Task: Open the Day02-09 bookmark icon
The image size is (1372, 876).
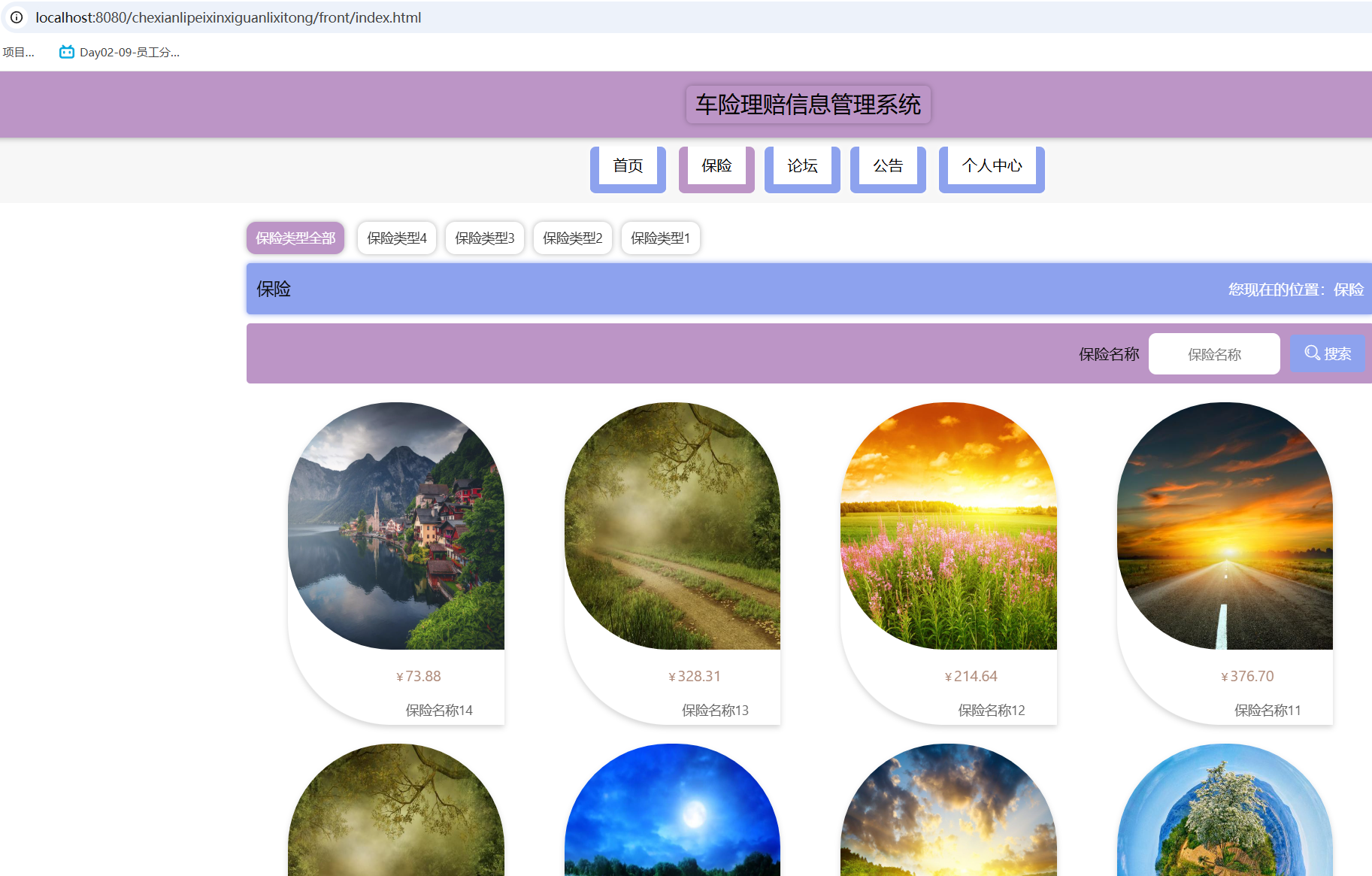Action: (x=67, y=52)
